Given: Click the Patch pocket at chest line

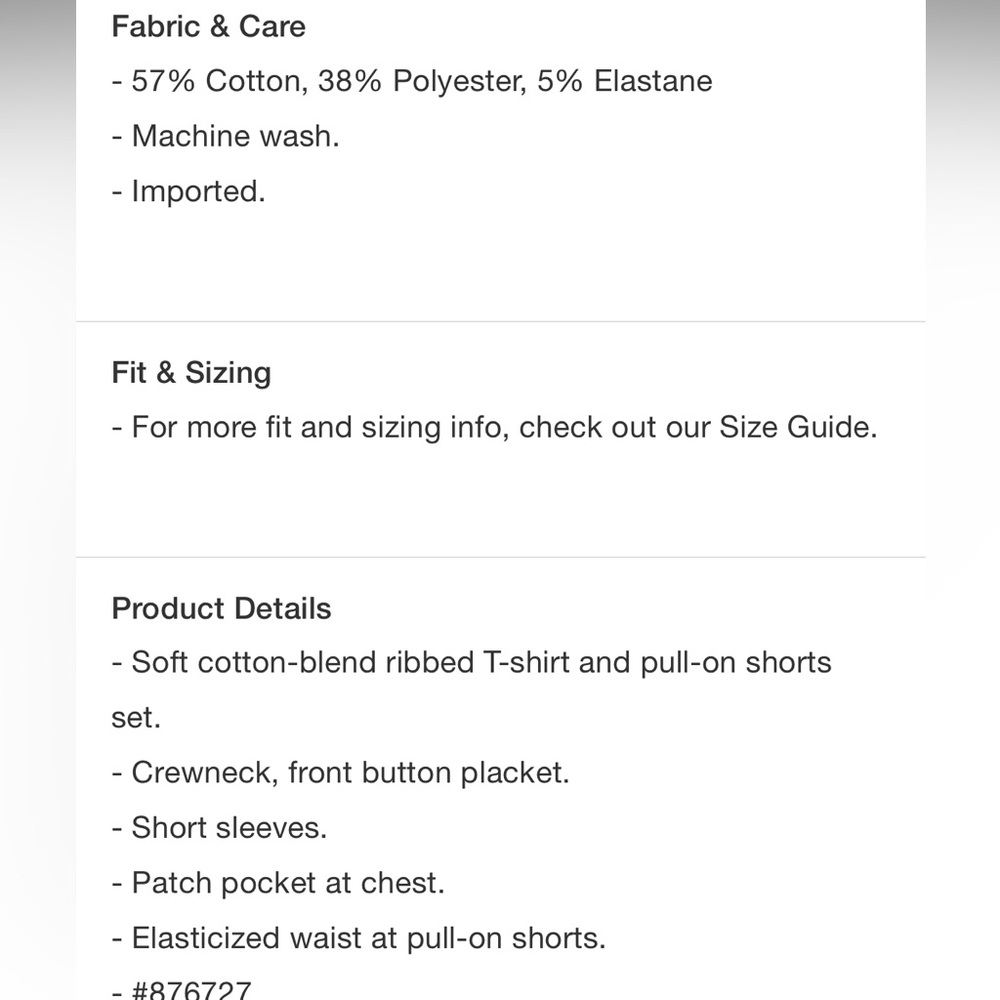Looking at the screenshot, I should pyautogui.click(x=278, y=883).
